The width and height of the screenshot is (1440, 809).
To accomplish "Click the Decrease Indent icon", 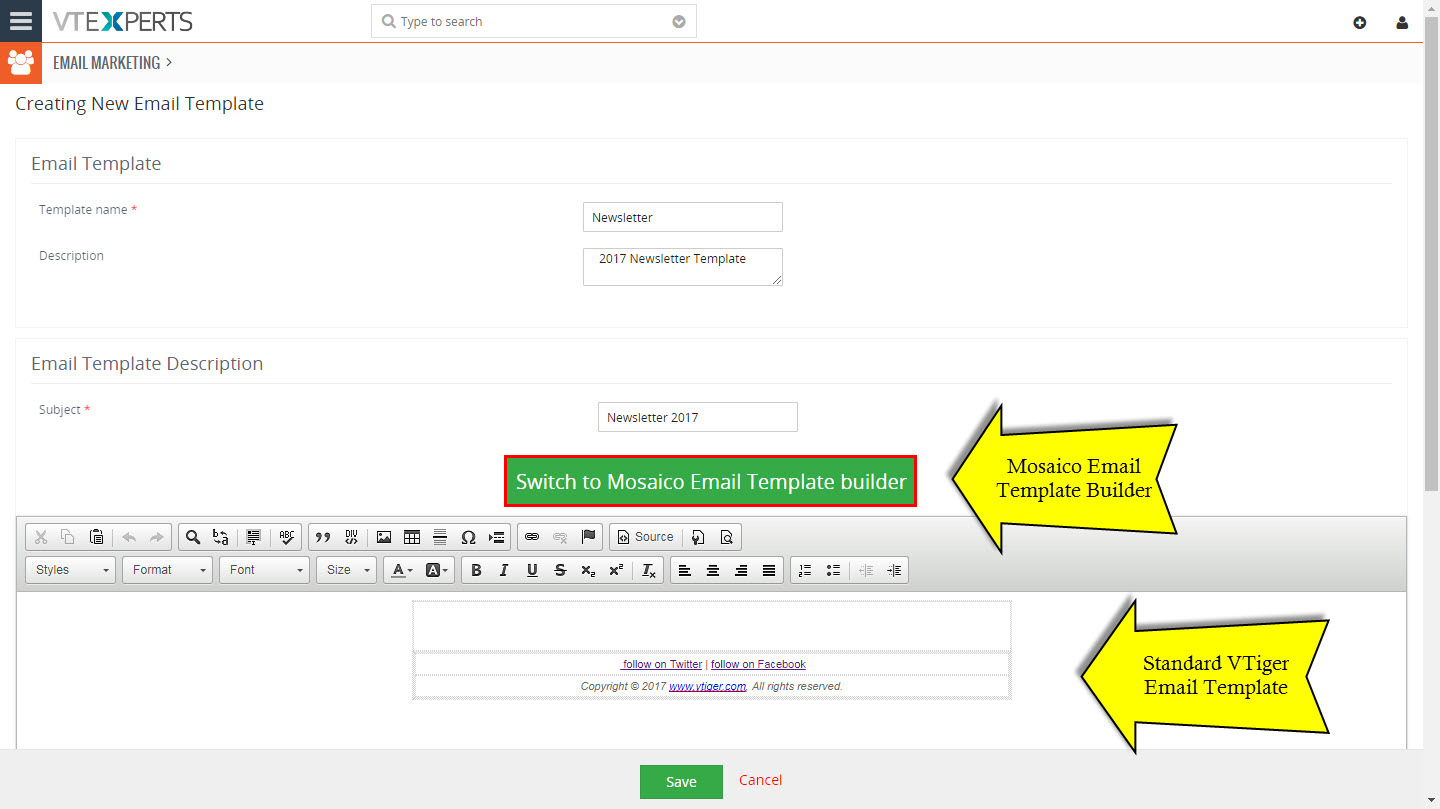I will coord(866,570).
